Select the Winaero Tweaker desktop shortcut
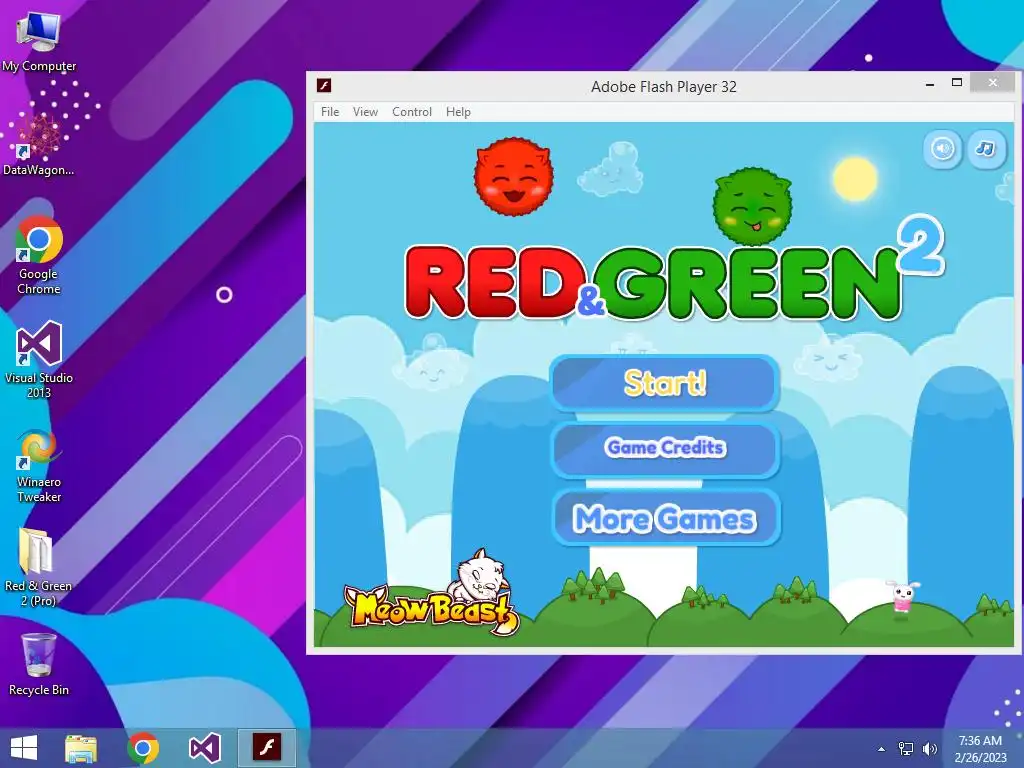The image size is (1024, 768). pyautogui.click(x=39, y=466)
